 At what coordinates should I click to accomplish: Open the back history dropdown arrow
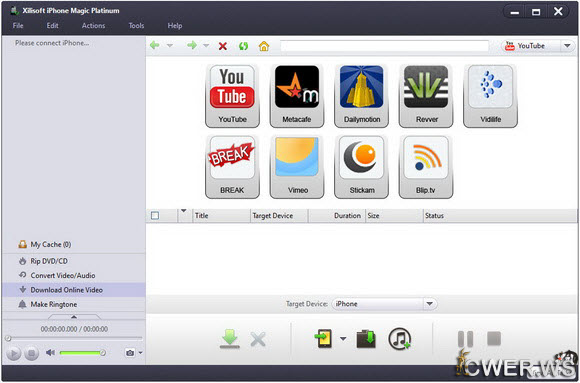(170, 46)
